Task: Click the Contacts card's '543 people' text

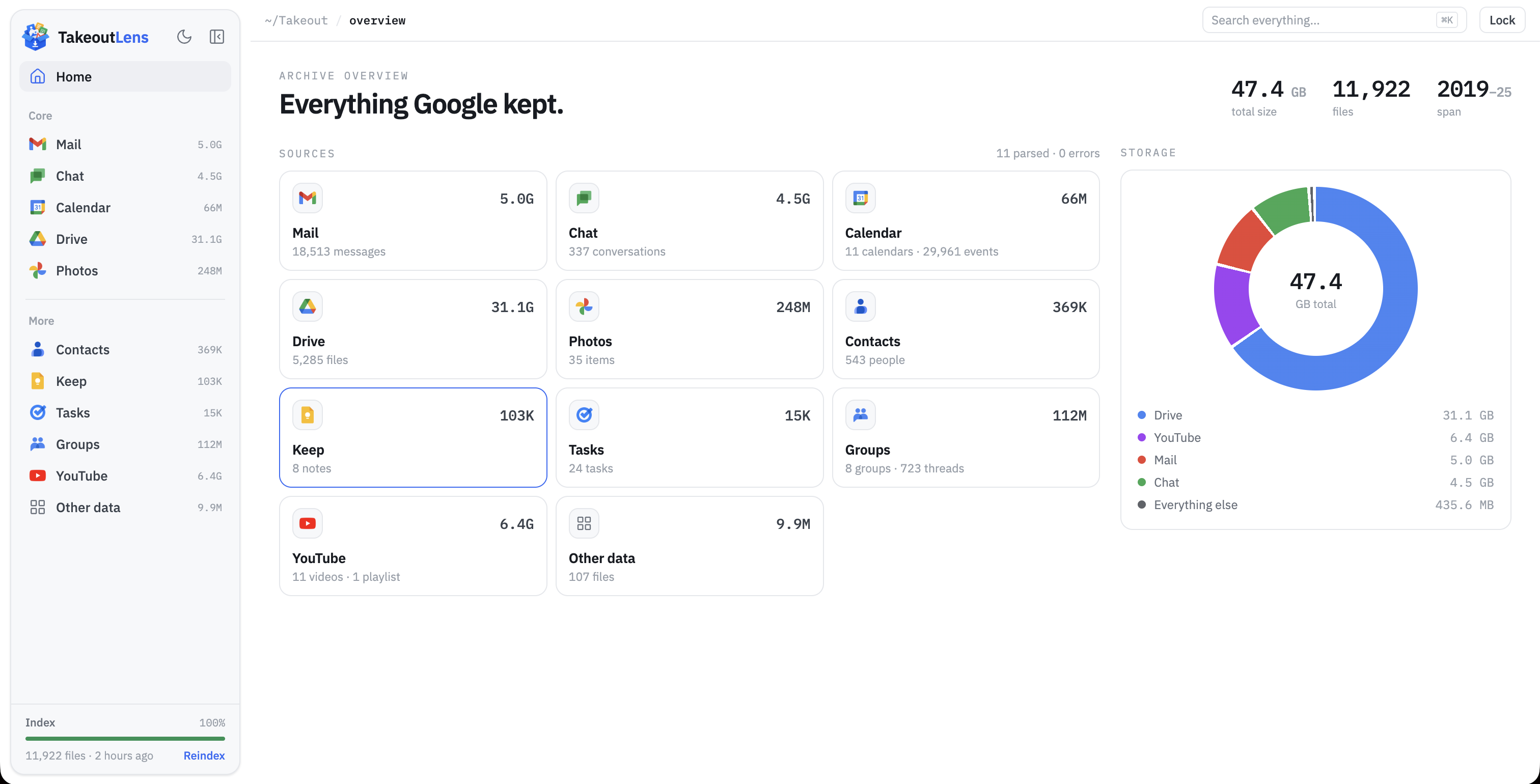Action: click(875, 360)
